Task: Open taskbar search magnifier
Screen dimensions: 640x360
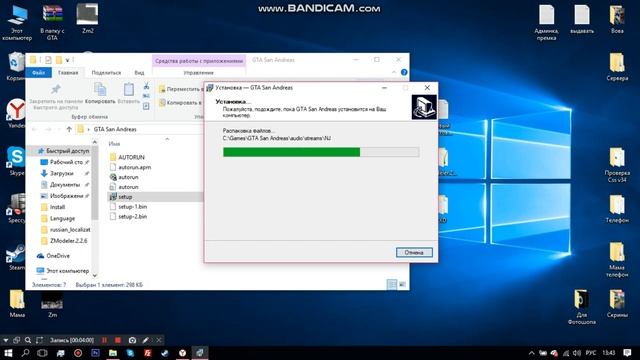Action: pyautogui.click(x=25, y=353)
